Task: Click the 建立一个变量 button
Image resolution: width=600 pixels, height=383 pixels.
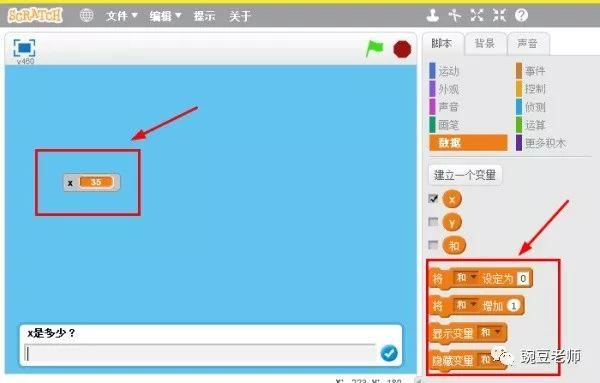Action: pos(465,175)
